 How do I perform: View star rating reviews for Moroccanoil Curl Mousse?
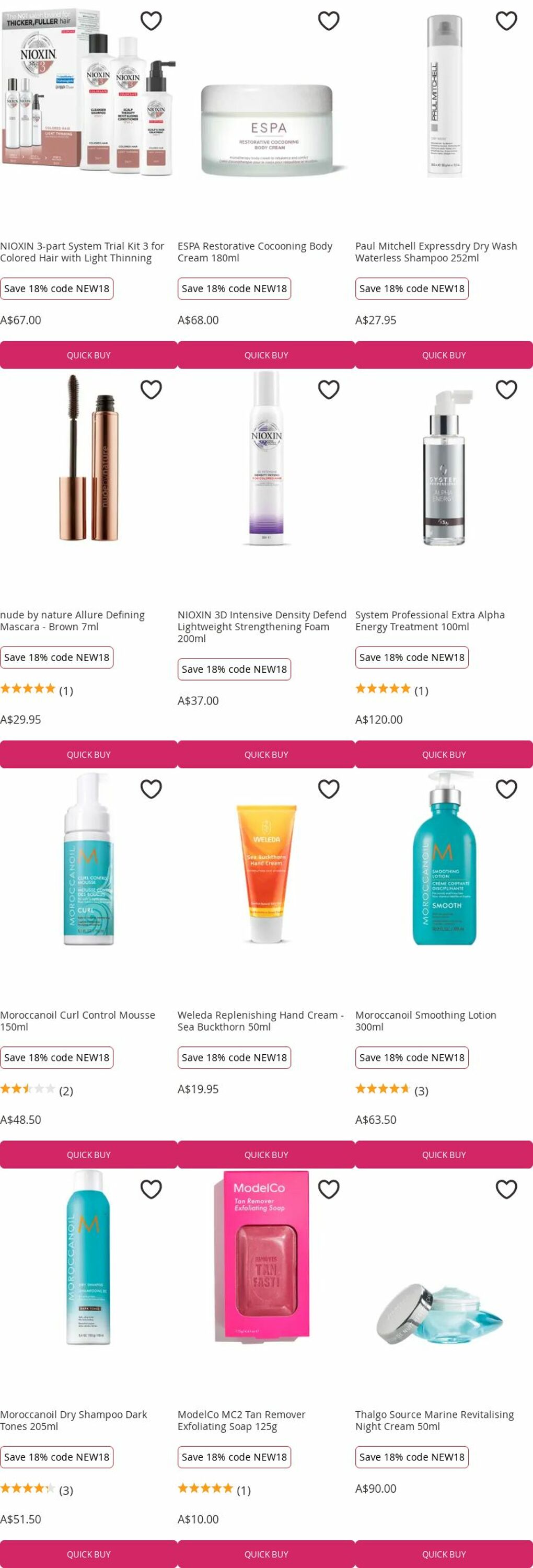[x=37, y=1090]
